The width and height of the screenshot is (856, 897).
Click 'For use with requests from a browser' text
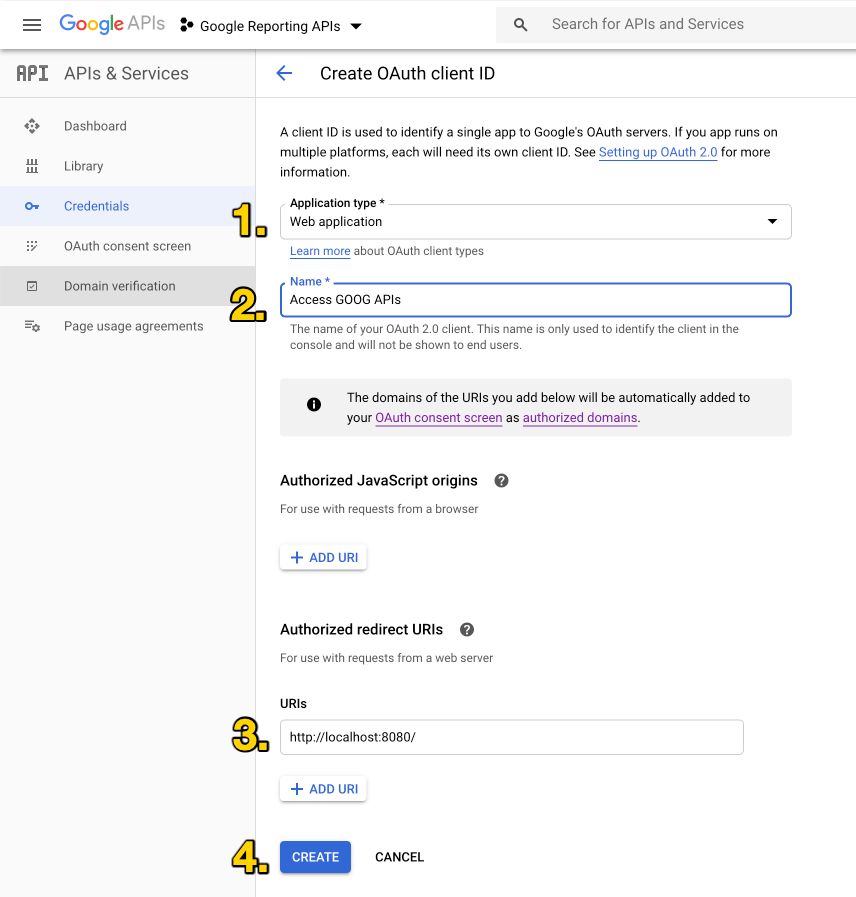tap(379, 509)
